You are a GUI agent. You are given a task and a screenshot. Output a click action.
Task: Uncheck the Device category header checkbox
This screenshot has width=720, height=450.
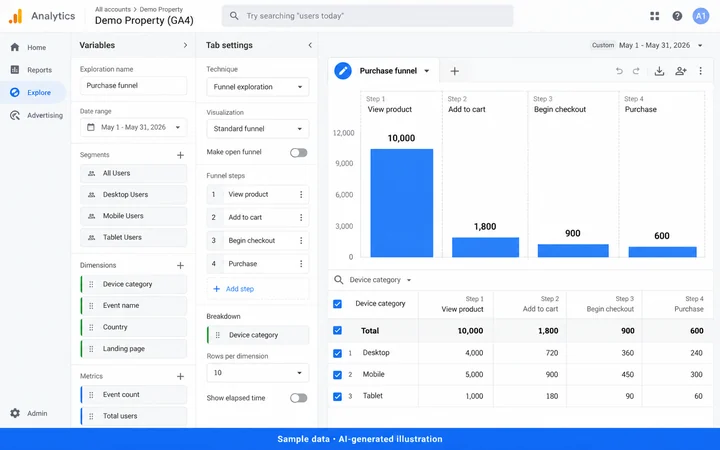point(338,304)
